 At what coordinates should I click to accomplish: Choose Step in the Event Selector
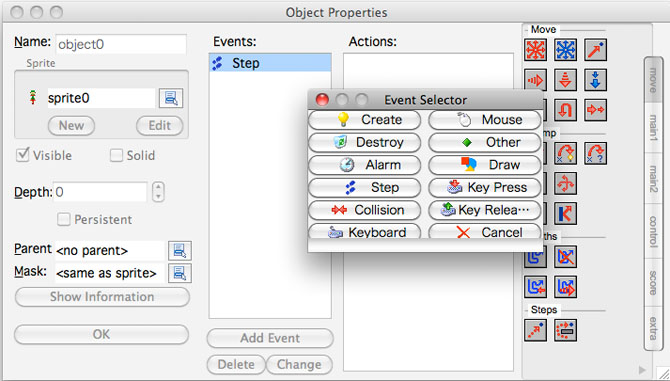click(x=364, y=188)
